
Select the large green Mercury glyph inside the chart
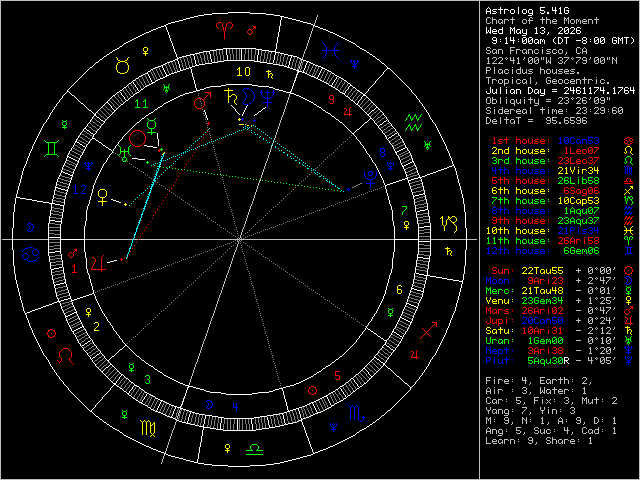pos(151,126)
